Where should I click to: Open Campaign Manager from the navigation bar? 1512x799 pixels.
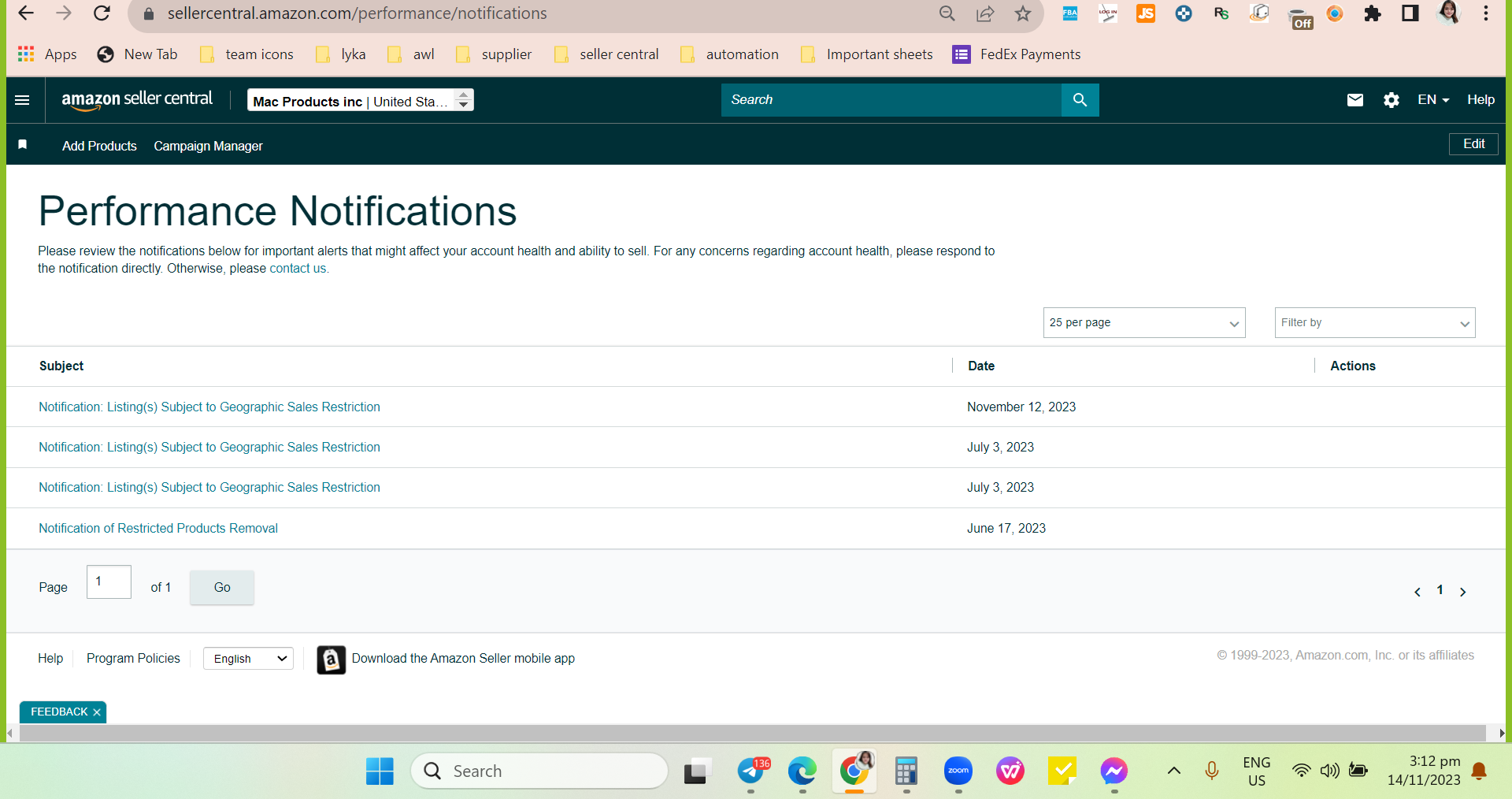coord(208,146)
